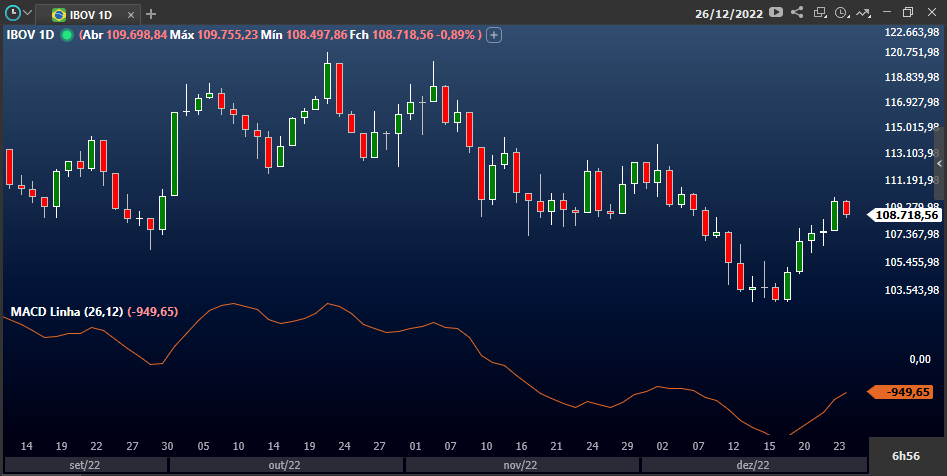Open the clock app menu icon
The width and height of the screenshot is (947, 476).
(x=12, y=12)
